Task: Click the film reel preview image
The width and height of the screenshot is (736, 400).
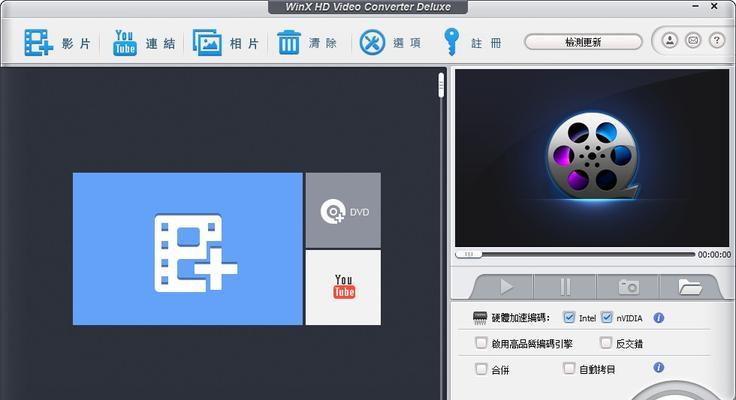Action: (x=592, y=158)
